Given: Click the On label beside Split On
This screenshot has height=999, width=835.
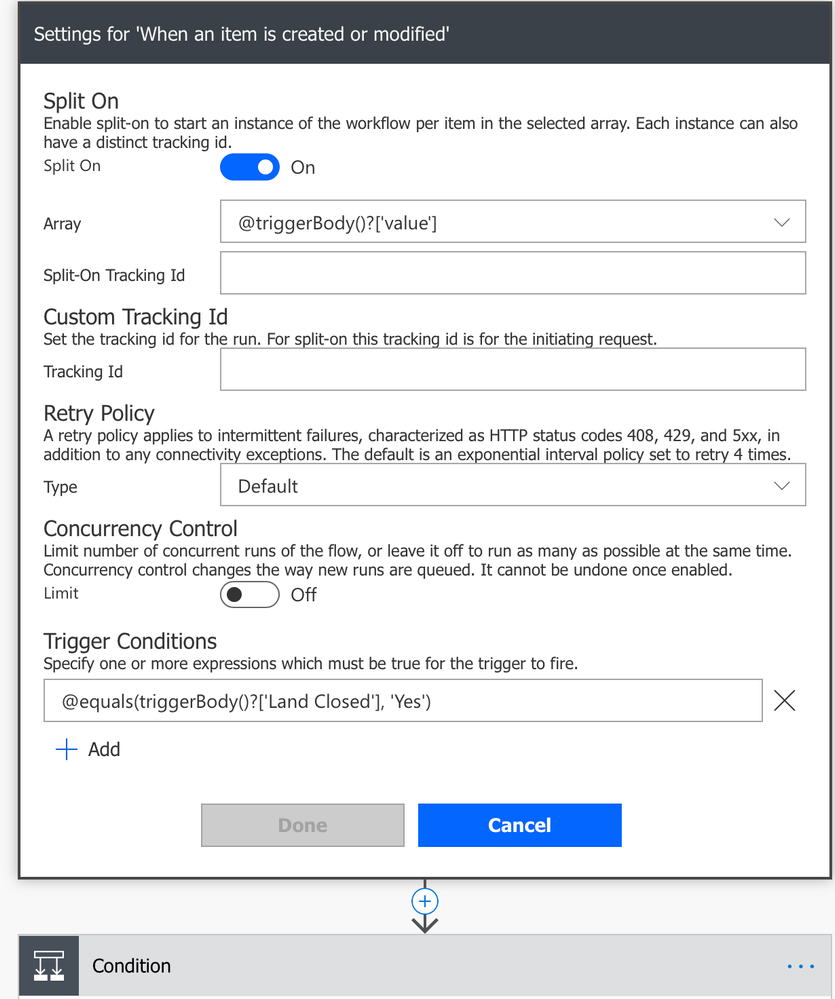Looking at the screenshot, I should pos(302,167).
